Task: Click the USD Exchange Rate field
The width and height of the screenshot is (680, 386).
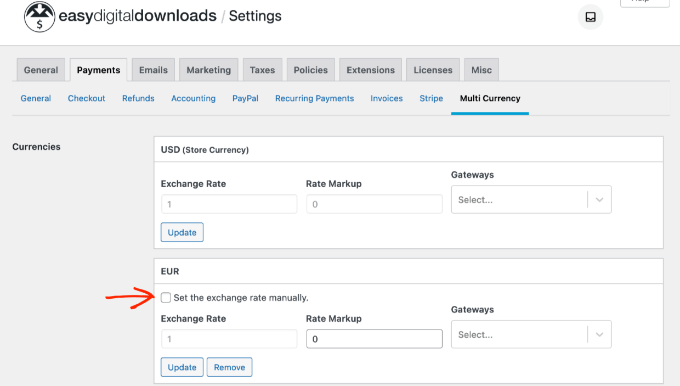Action: [x=229, y=204]
